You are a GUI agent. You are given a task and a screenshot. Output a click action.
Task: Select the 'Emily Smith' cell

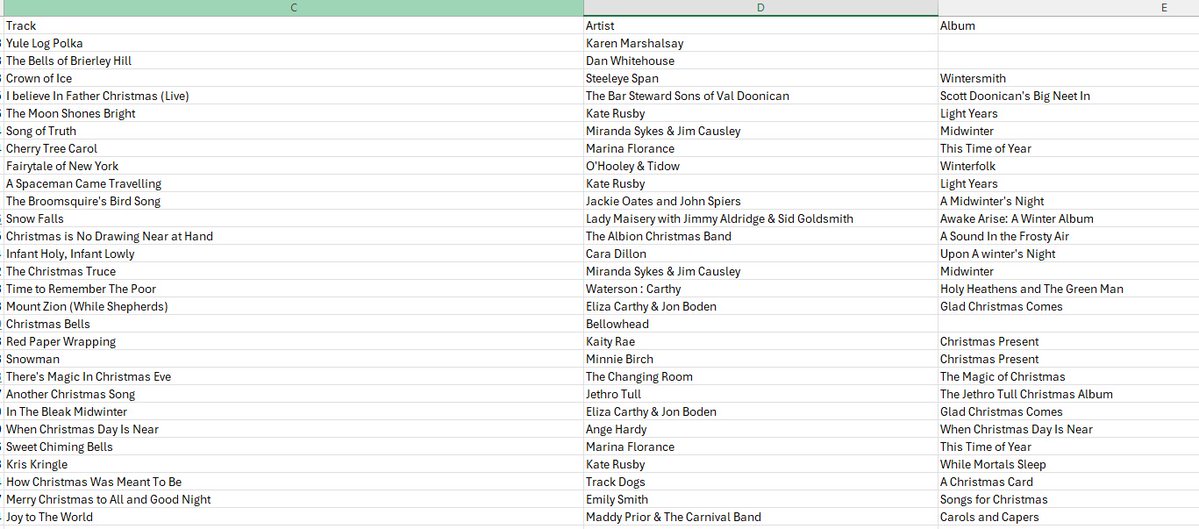[x=761, y=500]
